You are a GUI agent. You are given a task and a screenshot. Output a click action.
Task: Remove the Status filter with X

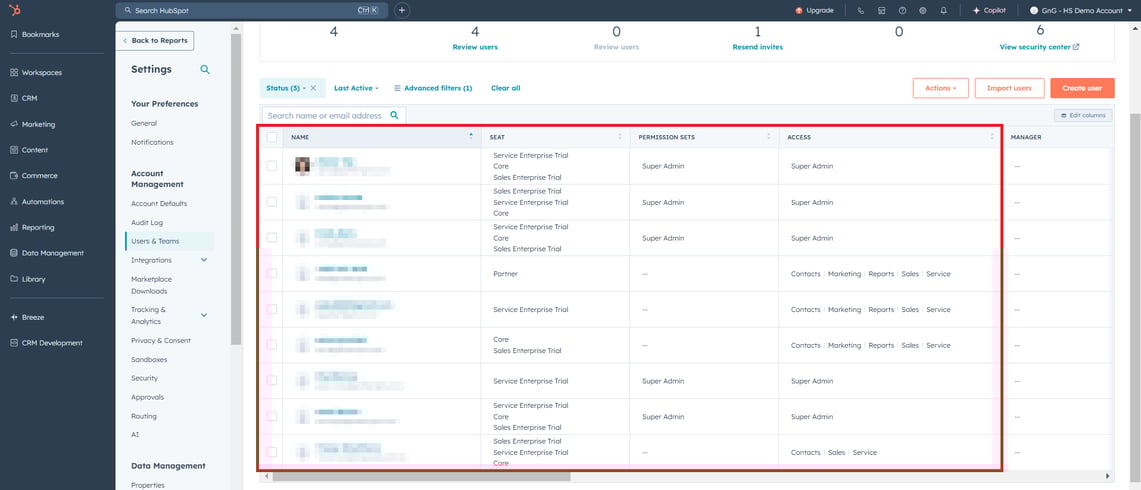coord(314,88)
